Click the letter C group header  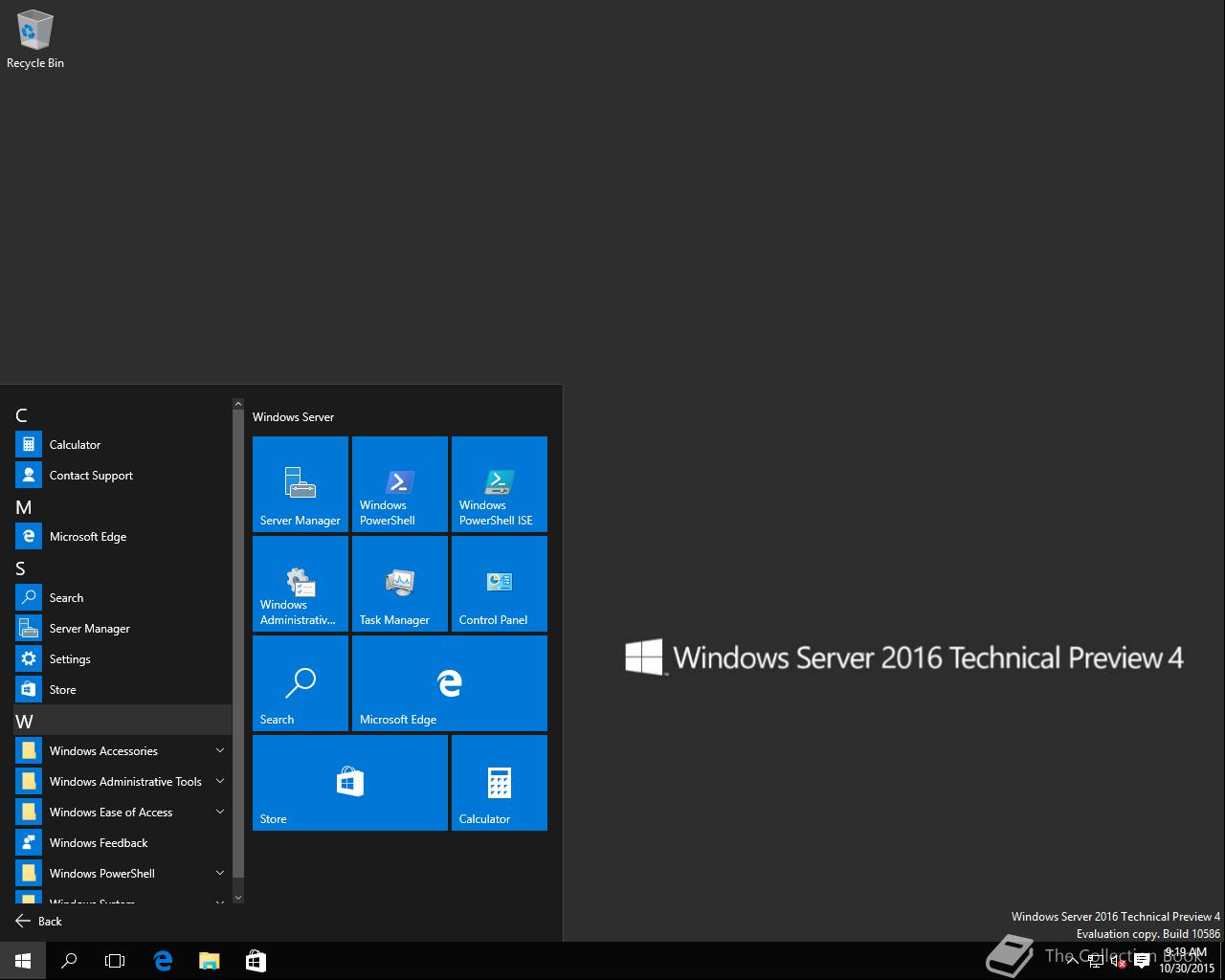[x=122, y=414]
